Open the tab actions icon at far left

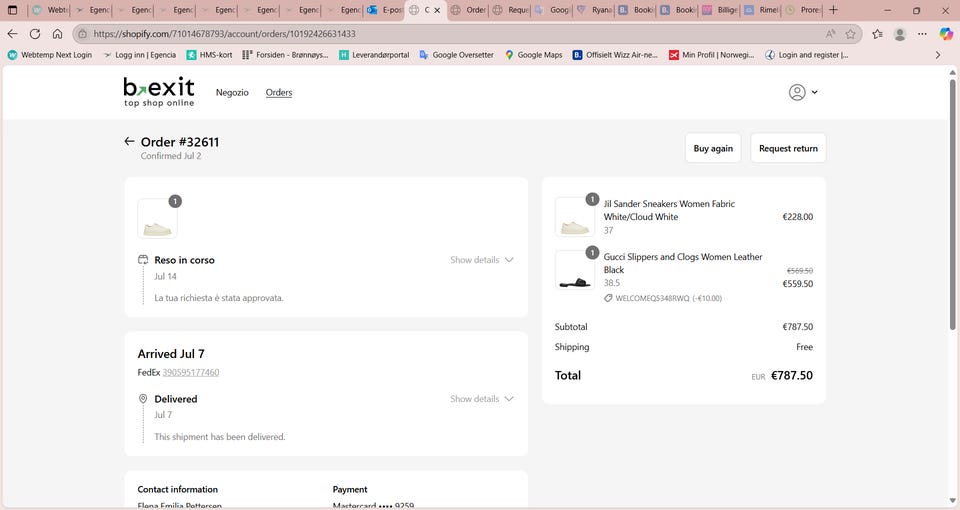pos(12,10)
